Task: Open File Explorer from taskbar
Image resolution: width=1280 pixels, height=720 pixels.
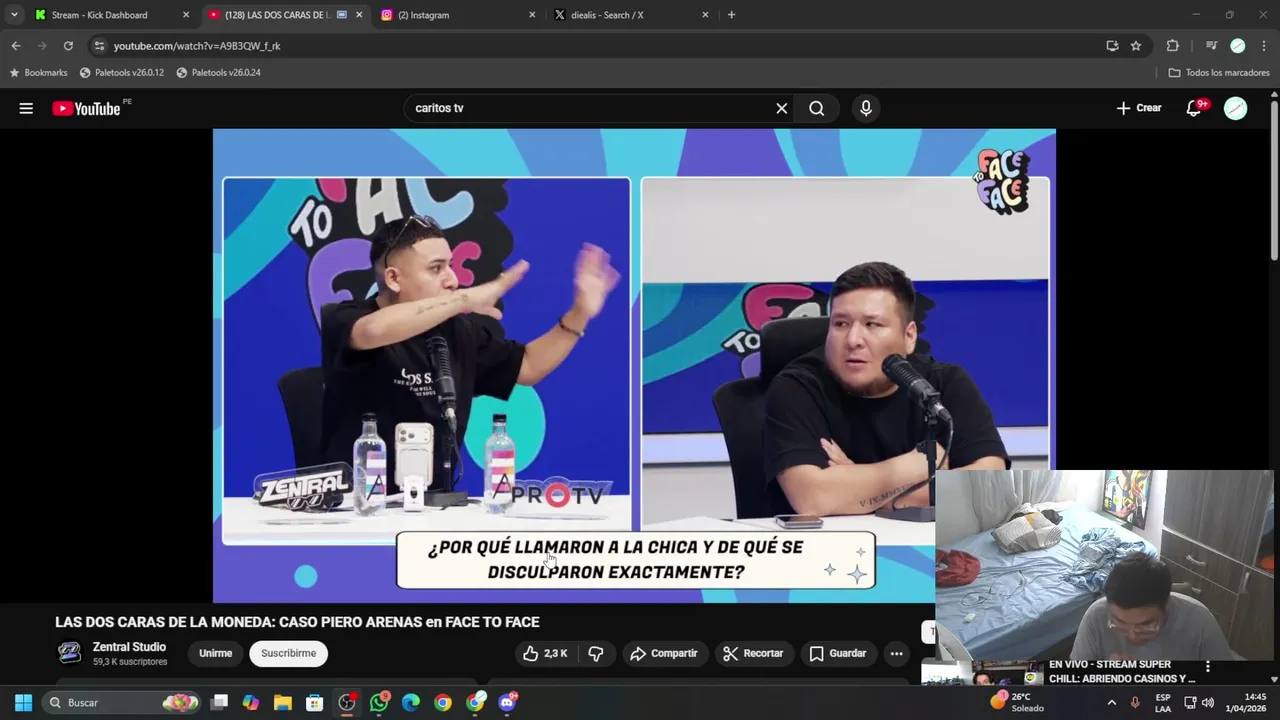Action: pos(283,703)
